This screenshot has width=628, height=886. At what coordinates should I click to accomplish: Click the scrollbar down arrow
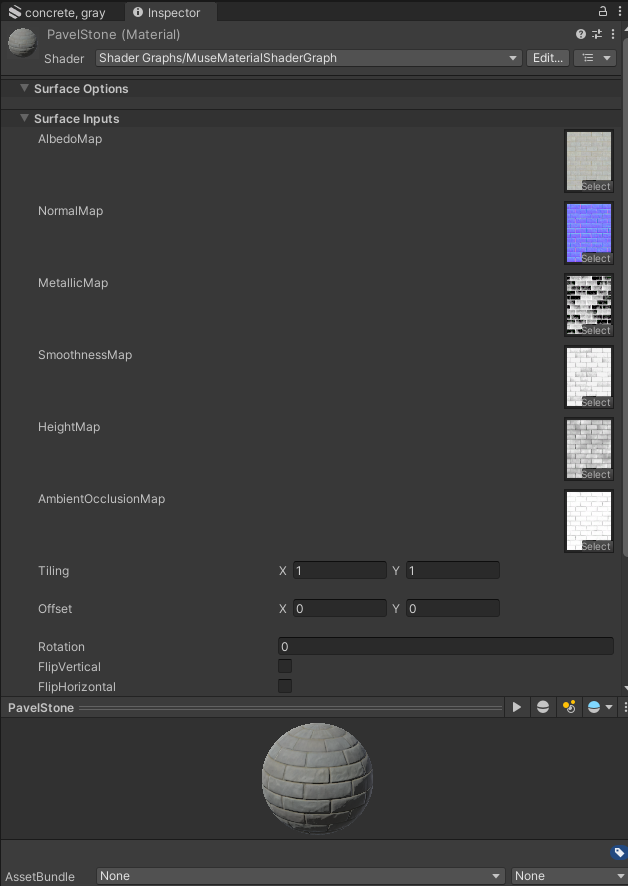625,688
